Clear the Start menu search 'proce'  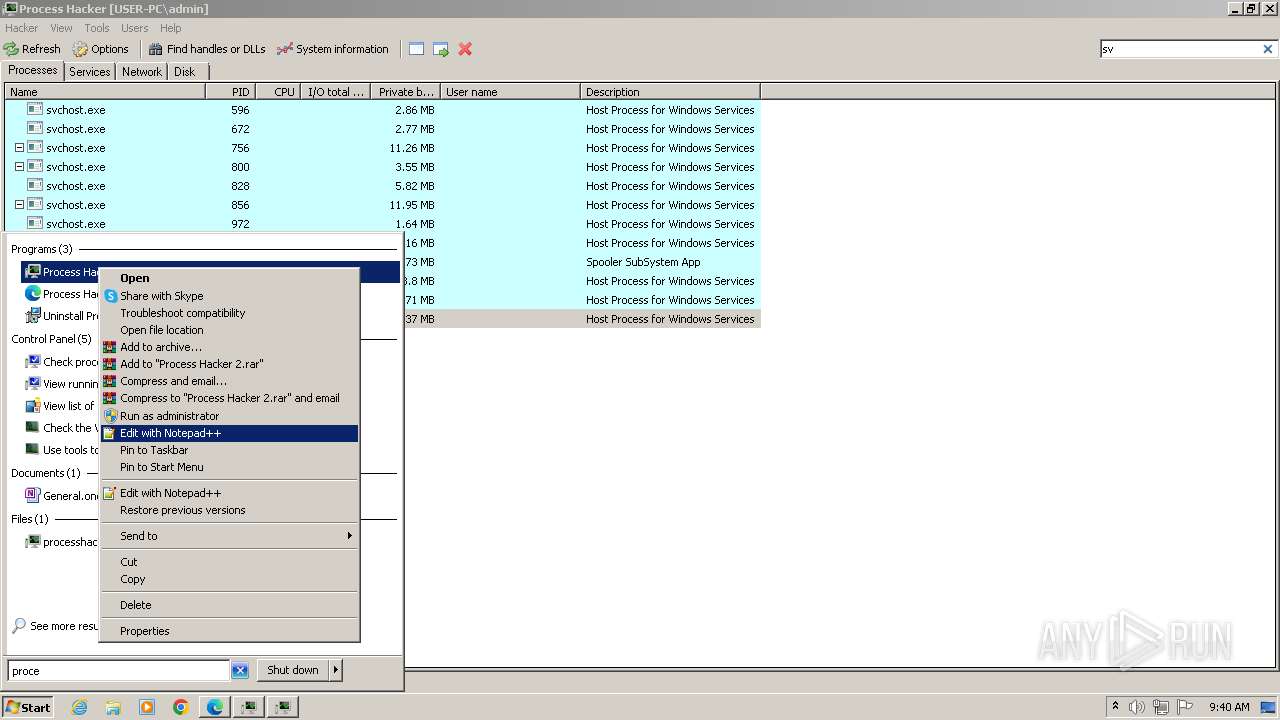point(240,671)
